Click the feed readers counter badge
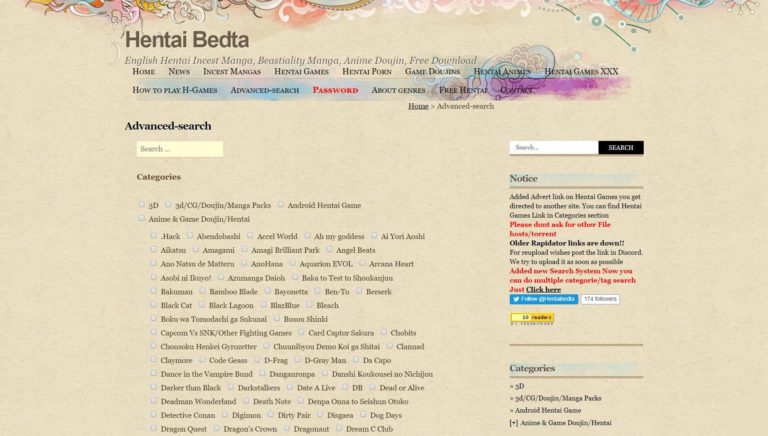This screenshot has height=436, width=768. 531,318
